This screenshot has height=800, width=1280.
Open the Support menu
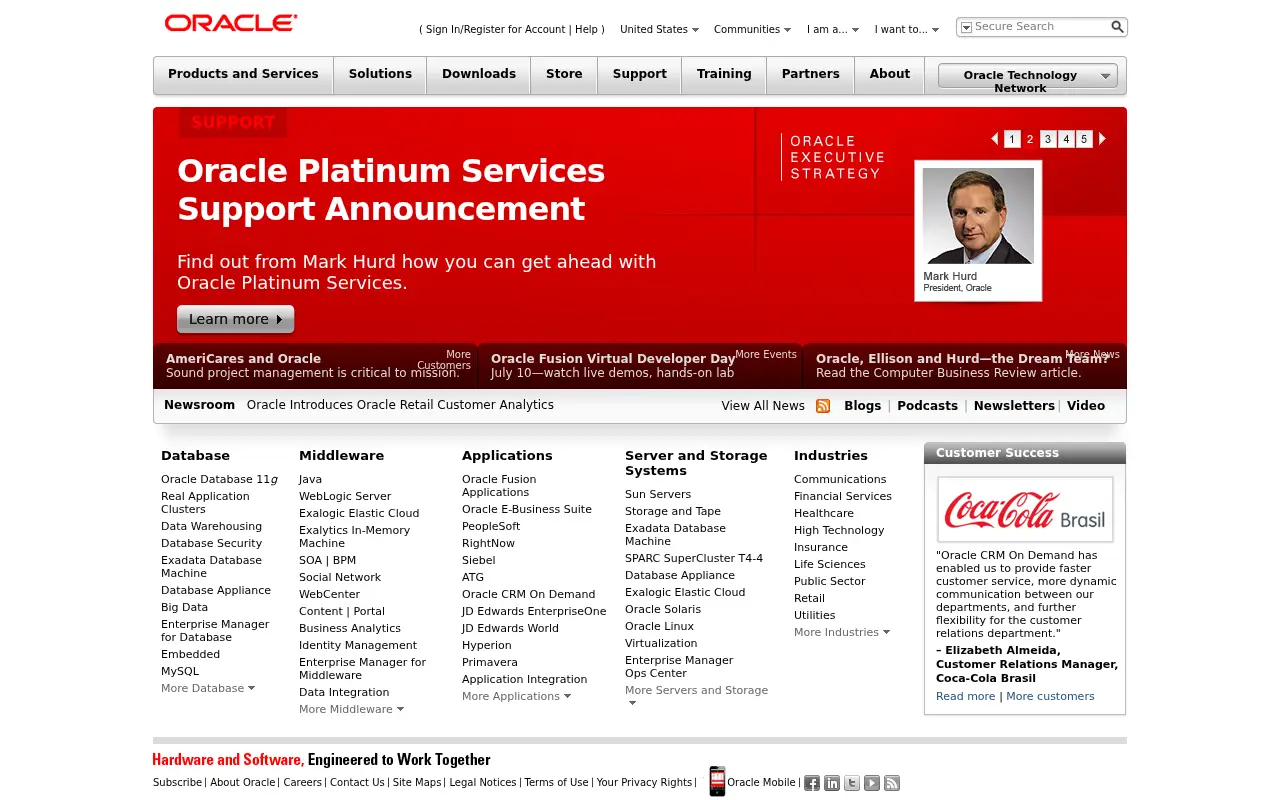click(x=640, y=74)
